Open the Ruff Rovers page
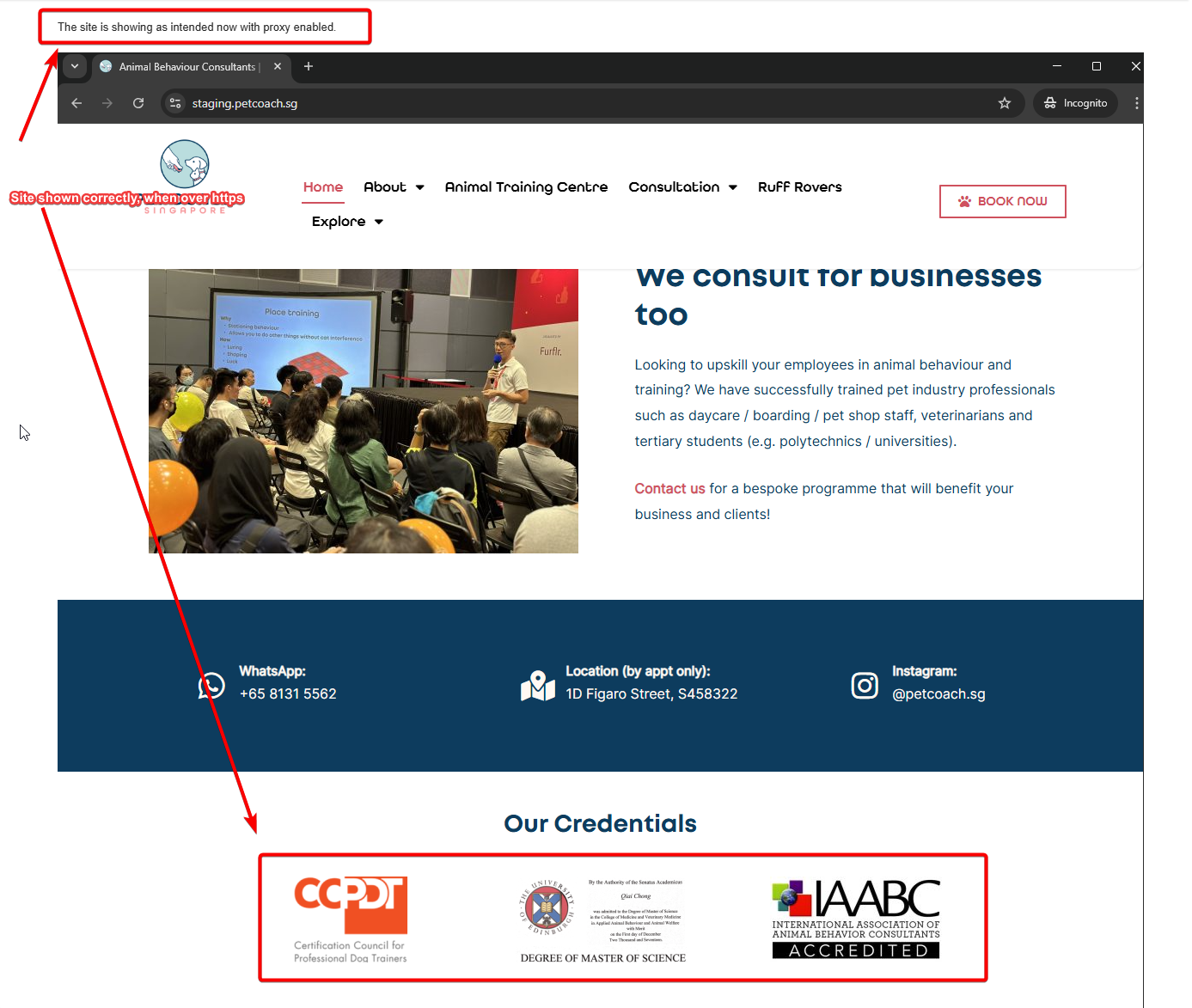 (x=800, y=187)
